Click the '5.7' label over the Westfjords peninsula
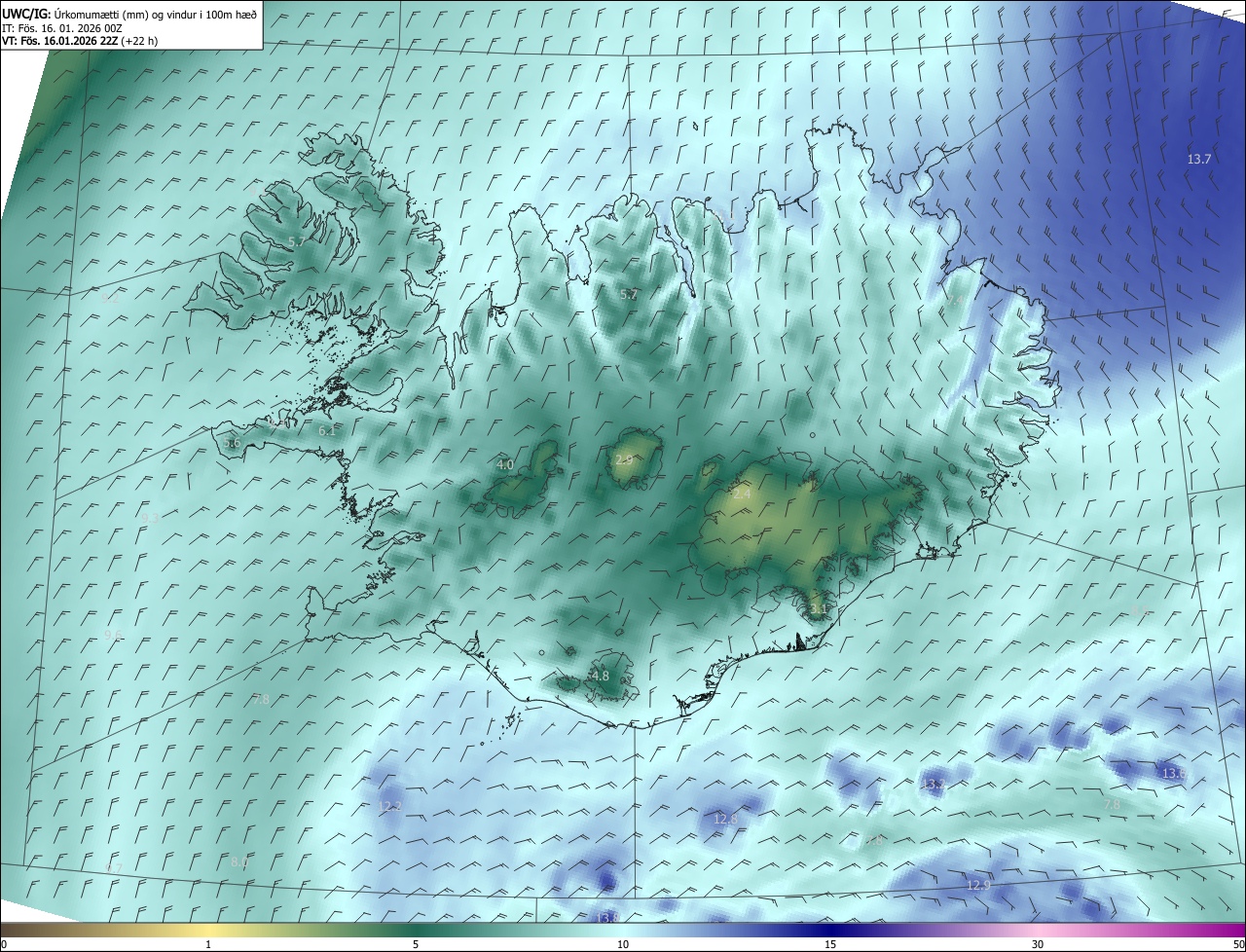Viewport: 1246px width, 952px height. [297, 241]
